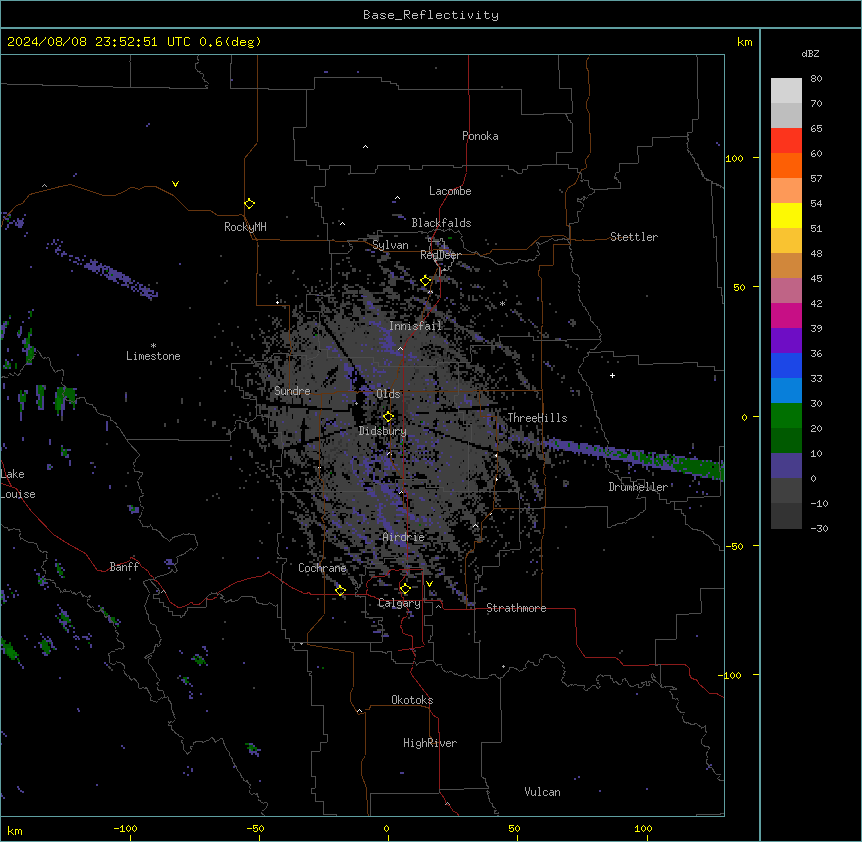Click the asterisk marker above Limestone
This screenshot has width=862, height=842.
pyautogui.click(x=153, y=346)
